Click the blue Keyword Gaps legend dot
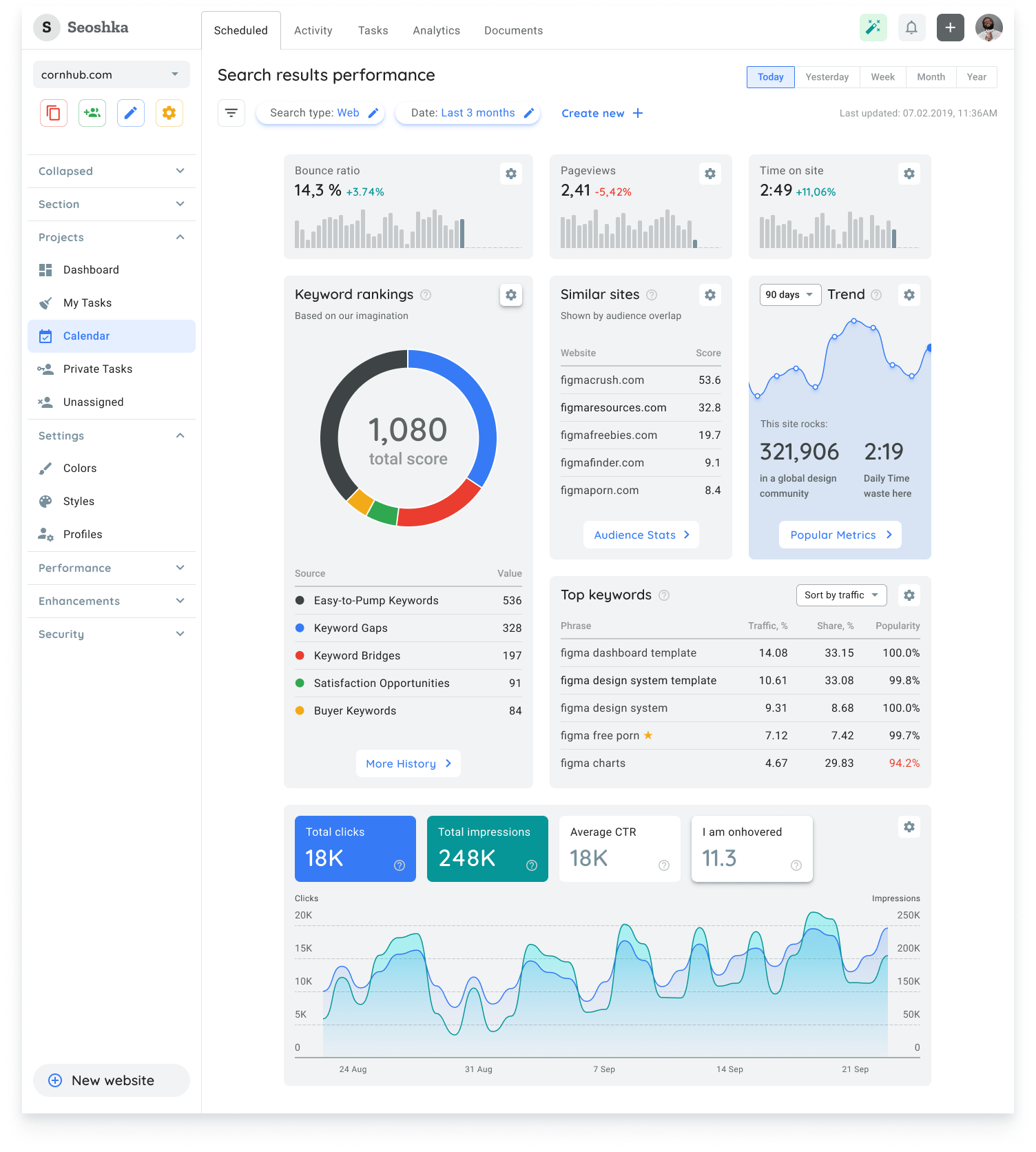This screenshot has height=1152, width=1036. [300, 628]
